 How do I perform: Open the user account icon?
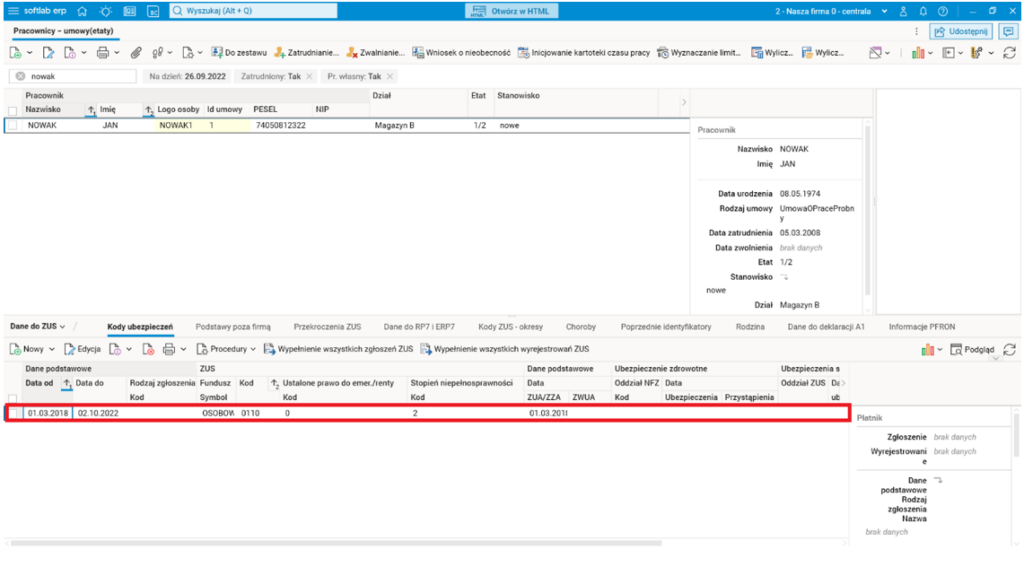(903, 11)
